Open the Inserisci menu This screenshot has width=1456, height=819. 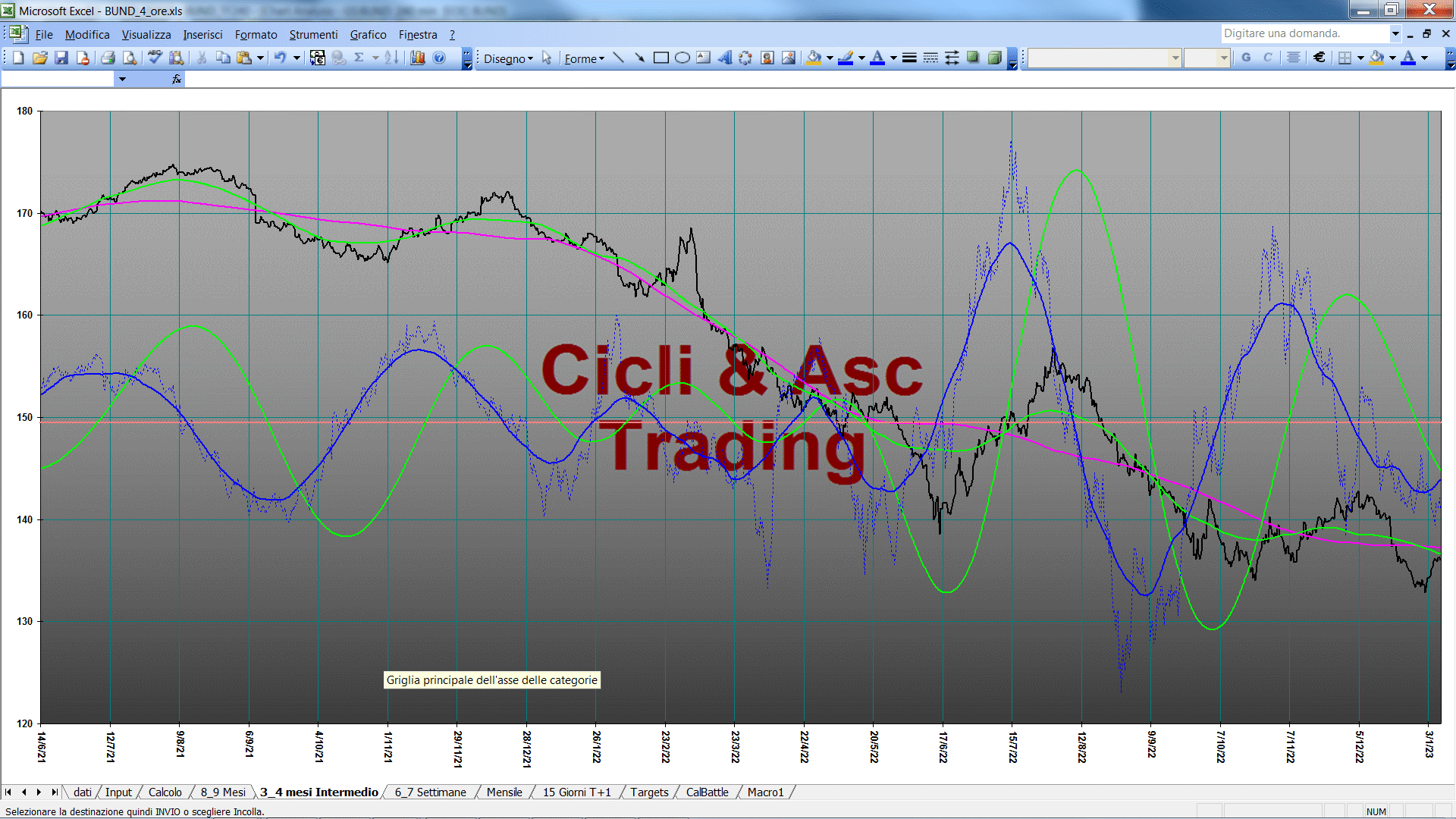(202, 35)
